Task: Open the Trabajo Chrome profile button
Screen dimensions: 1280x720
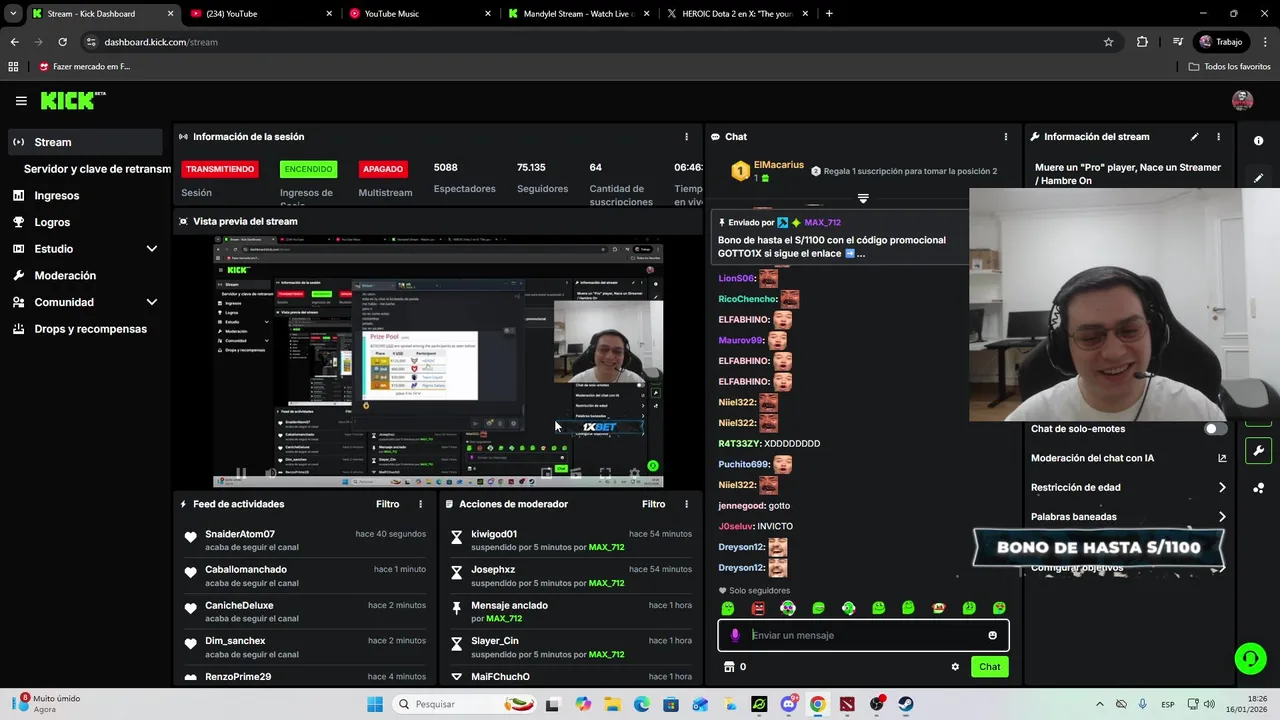Action: (1221, 42)
